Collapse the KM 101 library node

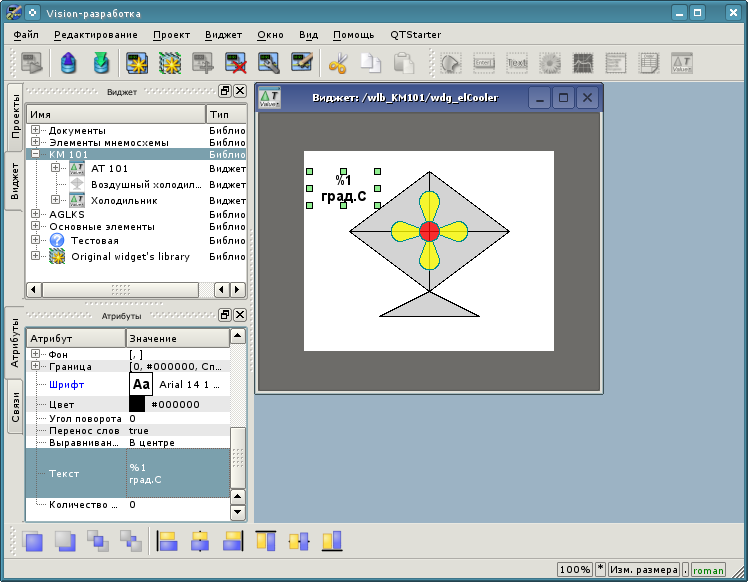tap(36, 155)
